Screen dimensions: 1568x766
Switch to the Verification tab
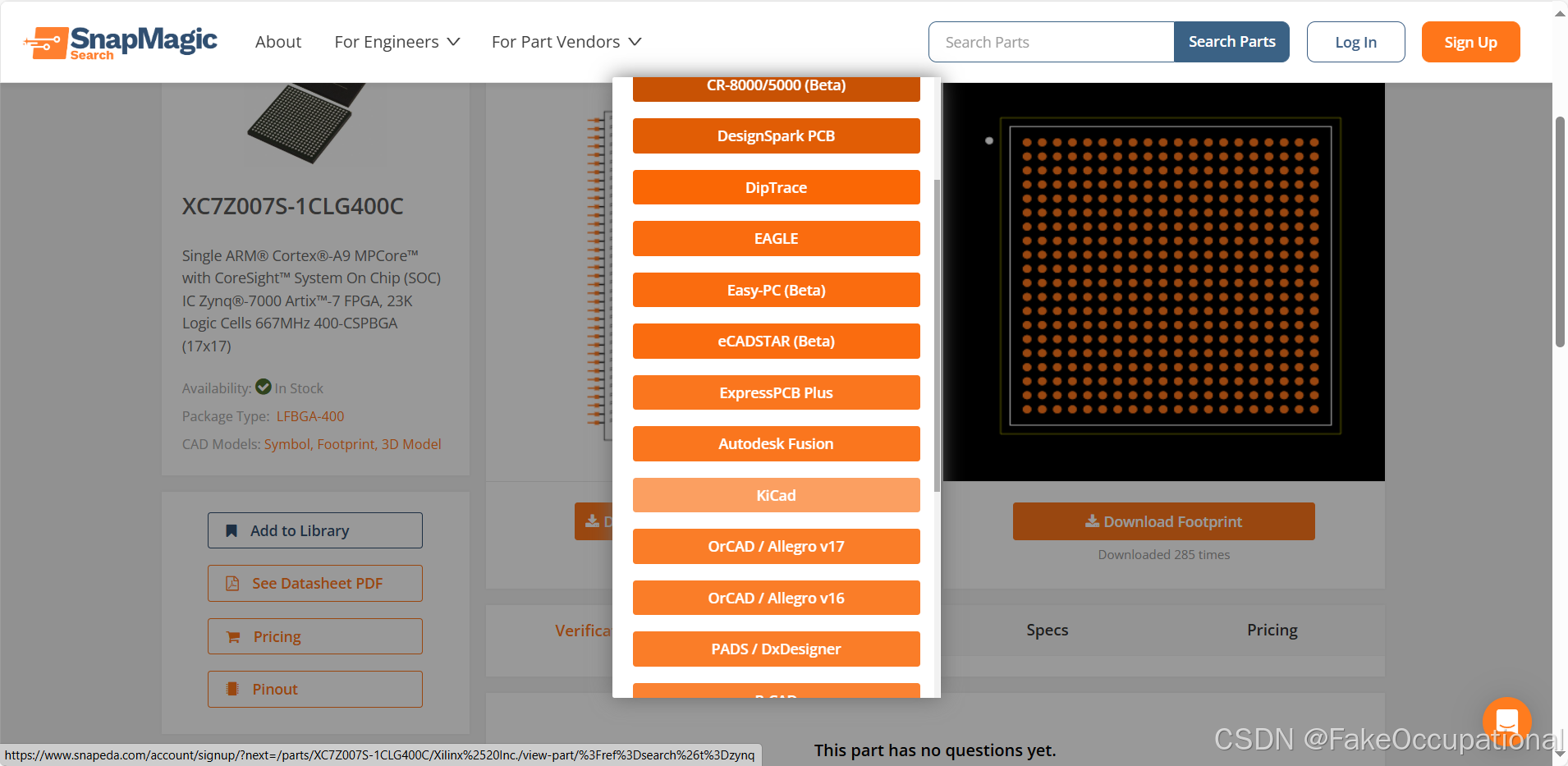click(x=583, y=631)
